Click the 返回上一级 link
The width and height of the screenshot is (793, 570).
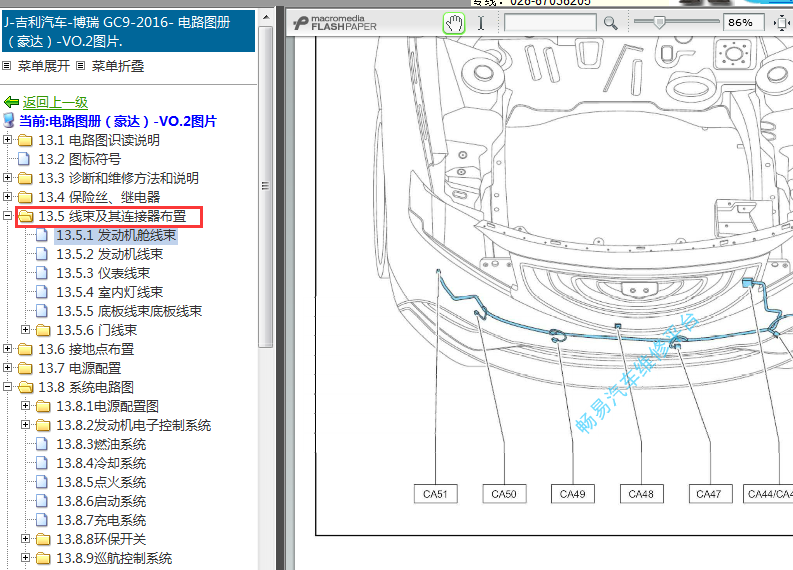(55, 102)
